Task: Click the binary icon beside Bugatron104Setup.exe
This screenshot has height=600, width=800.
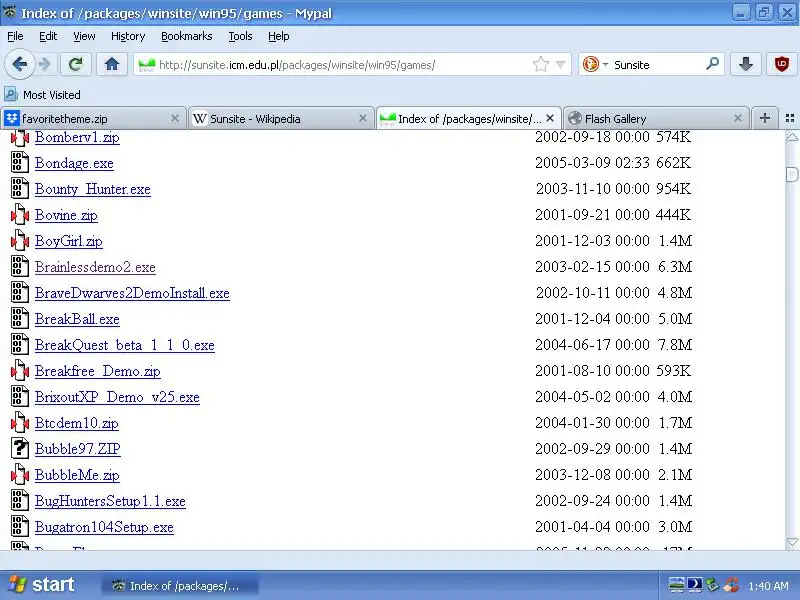Action: 20,527
